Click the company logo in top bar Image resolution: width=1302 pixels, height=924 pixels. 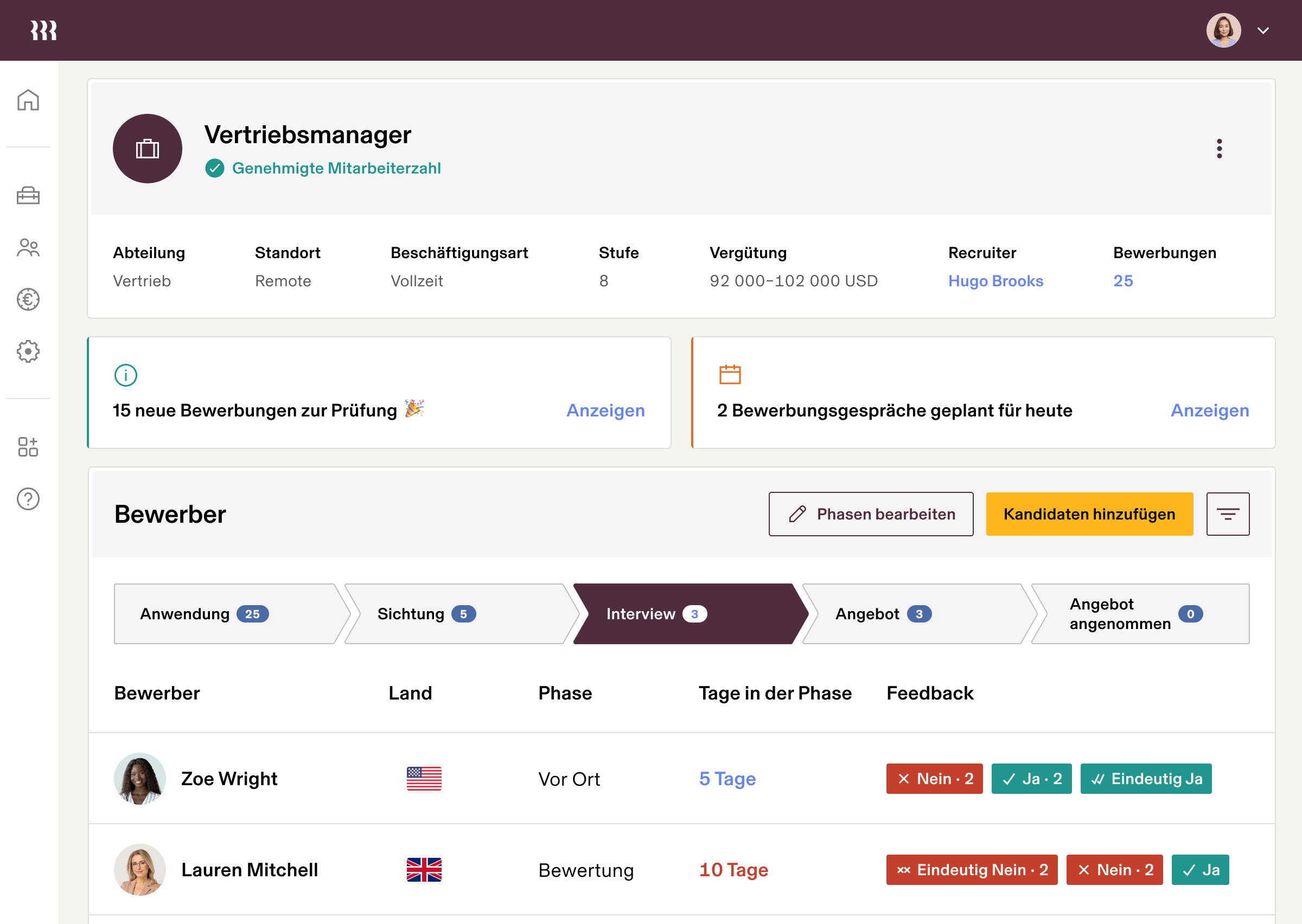coord(44,30)
